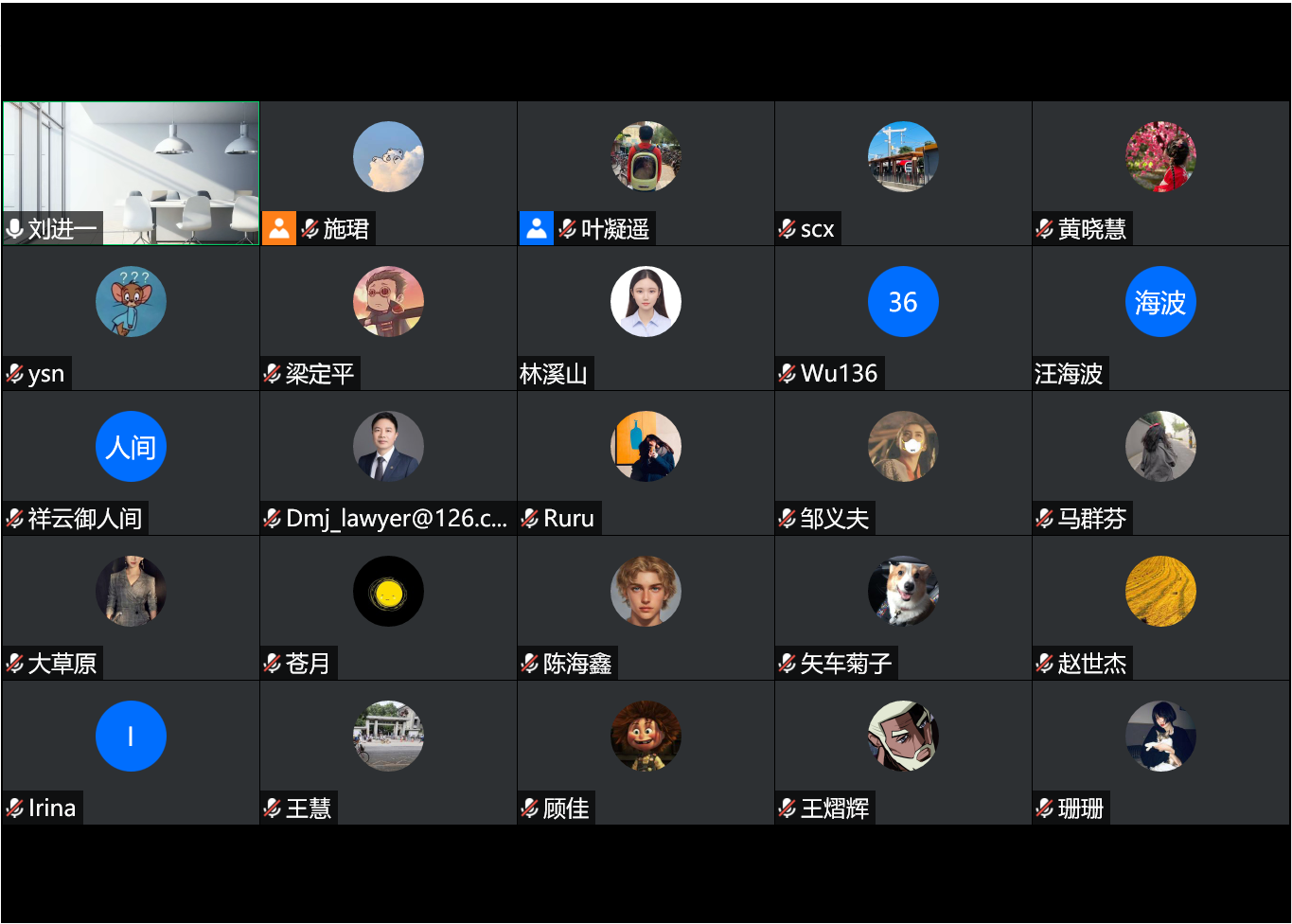Image resolution: width=1292 pixels, height=924 pixels.
Task: Click muted mic icon beside scx
Action: pyautogui.click(x=788, y=228)
